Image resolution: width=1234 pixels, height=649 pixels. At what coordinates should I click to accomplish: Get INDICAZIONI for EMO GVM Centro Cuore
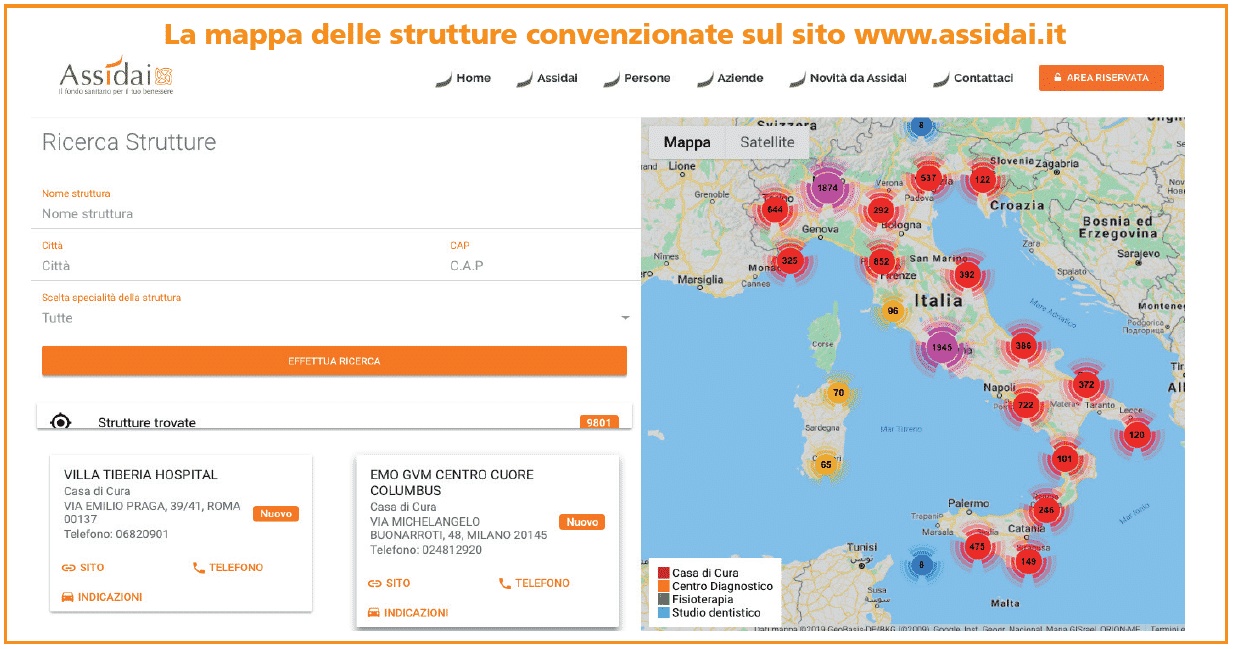click(x=408, y=613)
